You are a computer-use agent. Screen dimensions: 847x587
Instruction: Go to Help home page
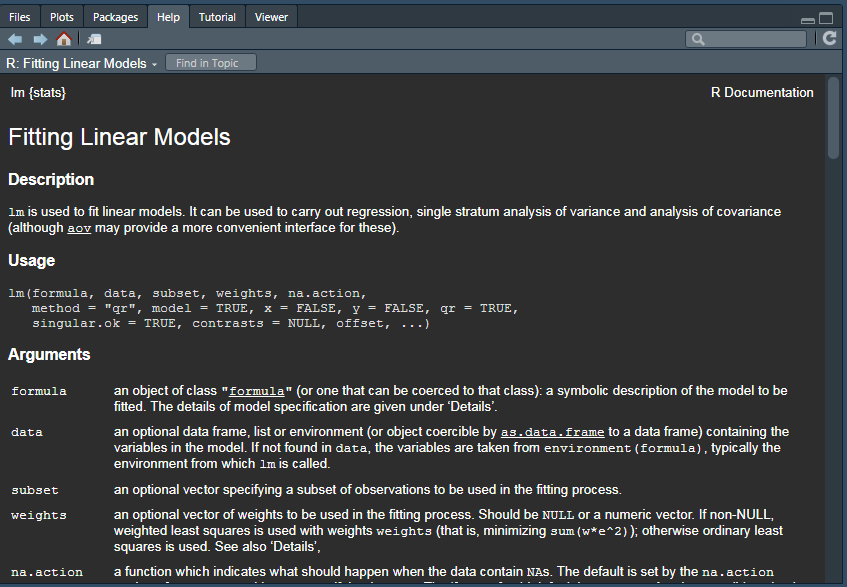click(x=63, y=39)
